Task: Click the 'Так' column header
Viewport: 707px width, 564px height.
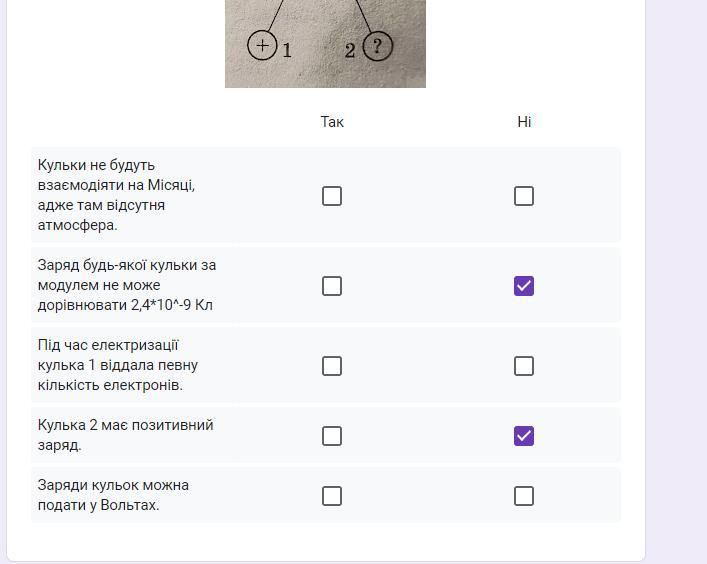Action: [x=332, y=122]
